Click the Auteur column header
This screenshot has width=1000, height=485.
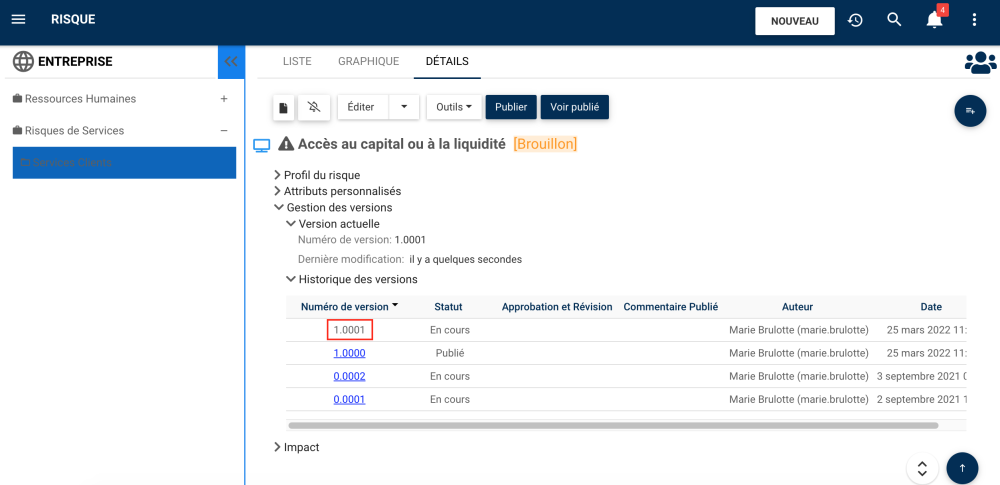797,307
